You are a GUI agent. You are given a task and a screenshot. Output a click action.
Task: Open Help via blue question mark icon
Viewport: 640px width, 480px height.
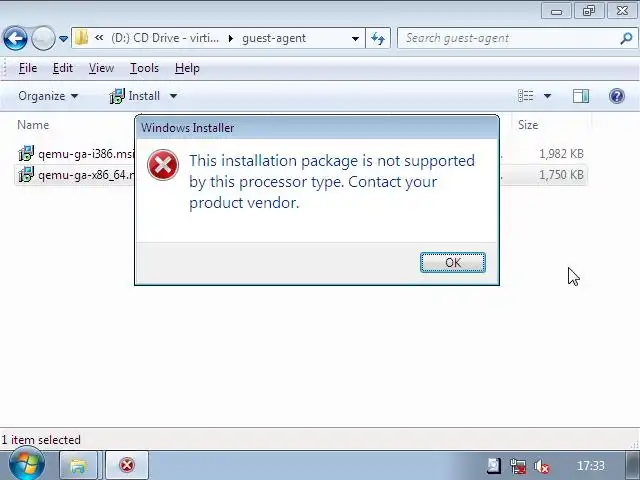tap(616, 96)
